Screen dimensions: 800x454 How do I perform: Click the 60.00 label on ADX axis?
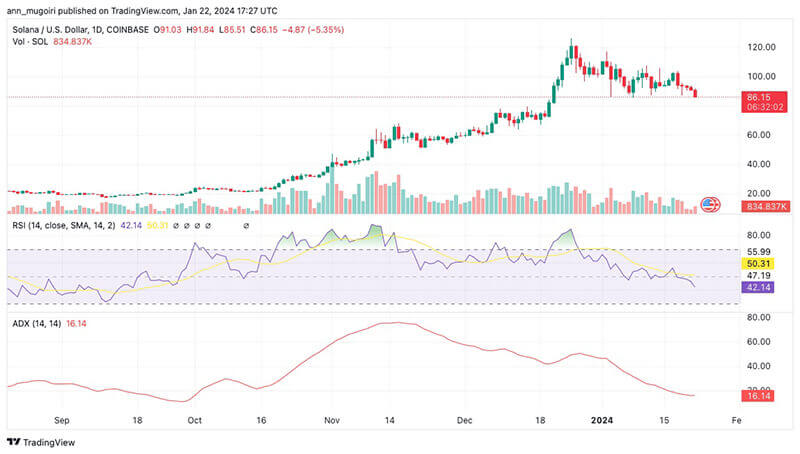759,342
